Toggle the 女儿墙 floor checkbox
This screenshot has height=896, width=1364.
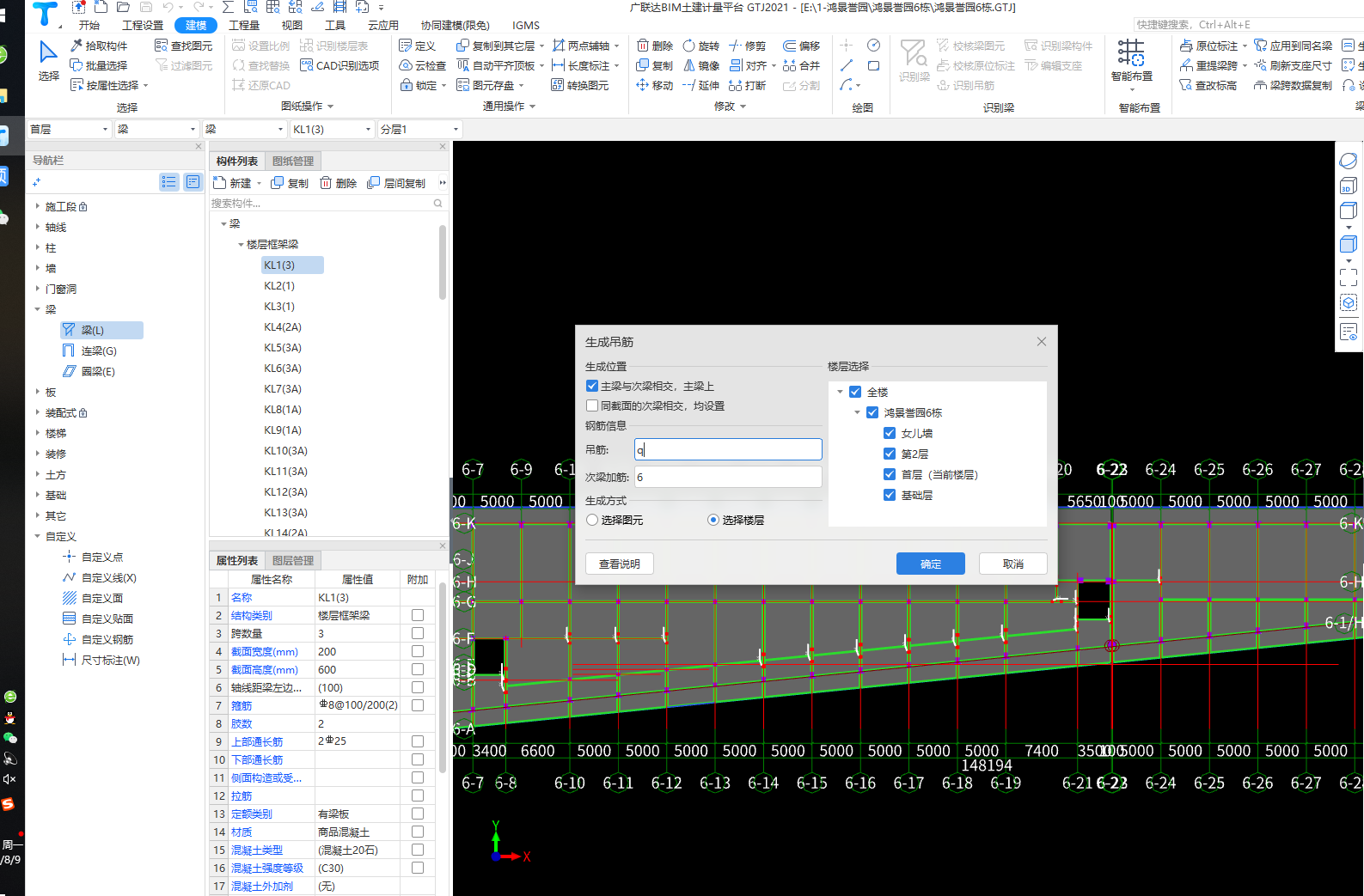(x=890, y=433)
